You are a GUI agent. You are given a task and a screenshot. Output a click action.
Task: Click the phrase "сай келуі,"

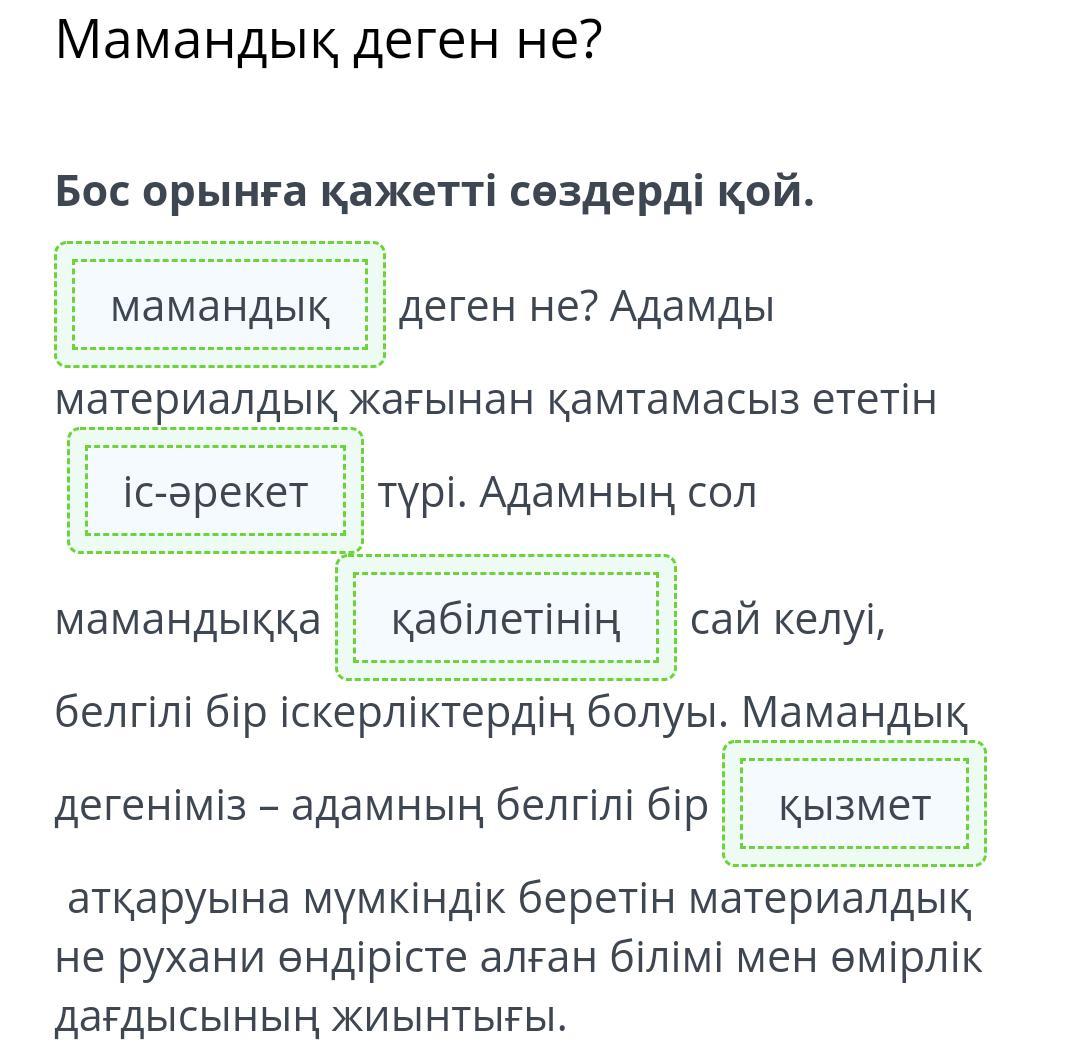pyautogui.click(x=788, y=619)
